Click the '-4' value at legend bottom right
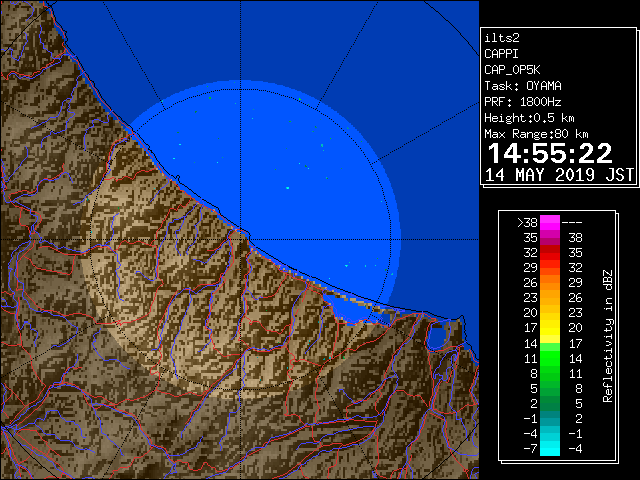Image resolution: width=640 pixels, height=480 pixels. pos(575,449)
